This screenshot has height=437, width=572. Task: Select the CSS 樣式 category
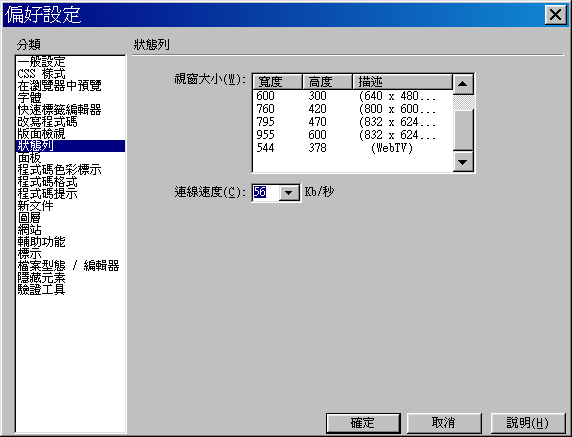pyautogui.click(x=41, y=74)
